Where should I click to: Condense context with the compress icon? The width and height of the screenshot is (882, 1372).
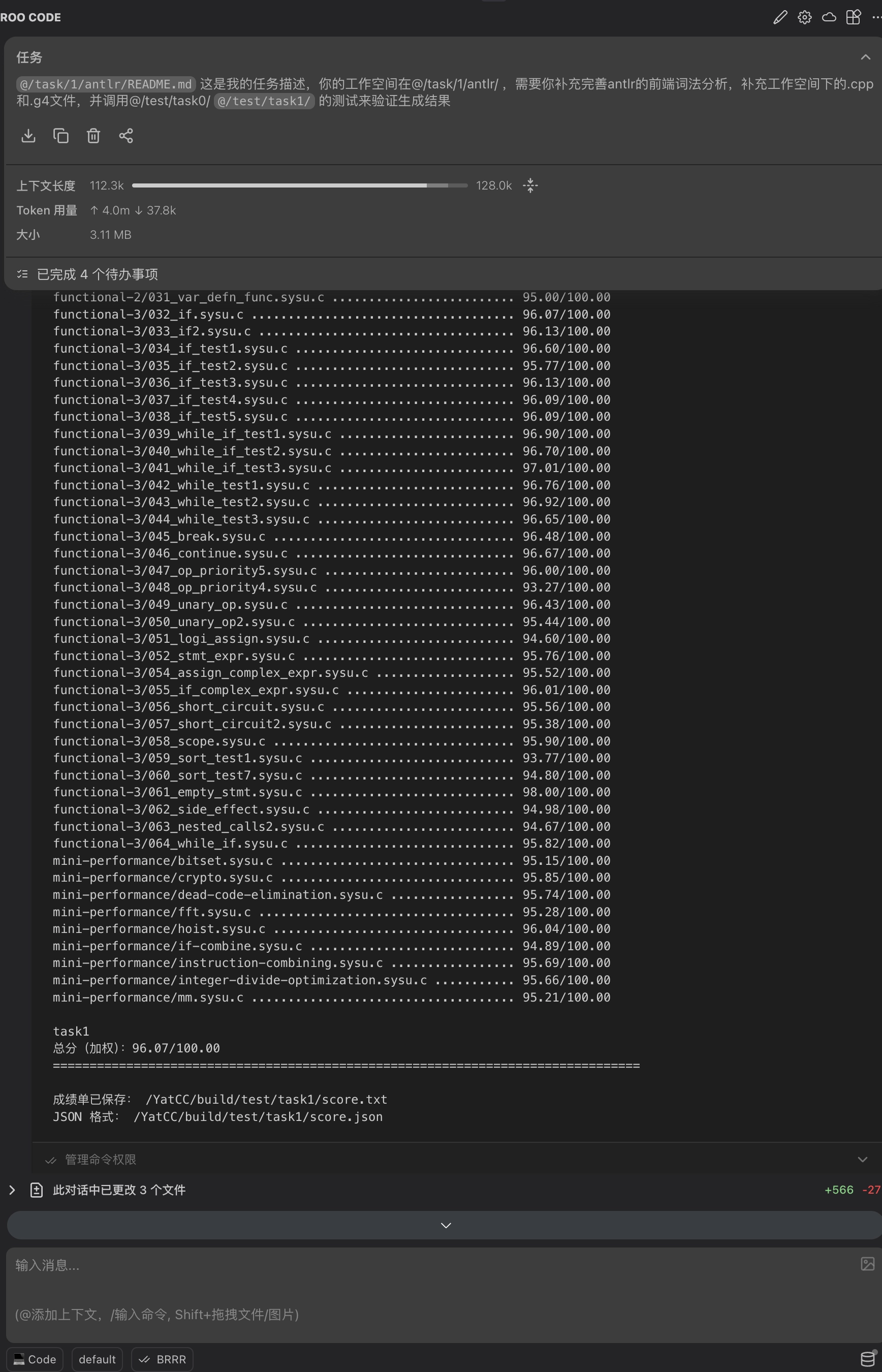point(530,185)
